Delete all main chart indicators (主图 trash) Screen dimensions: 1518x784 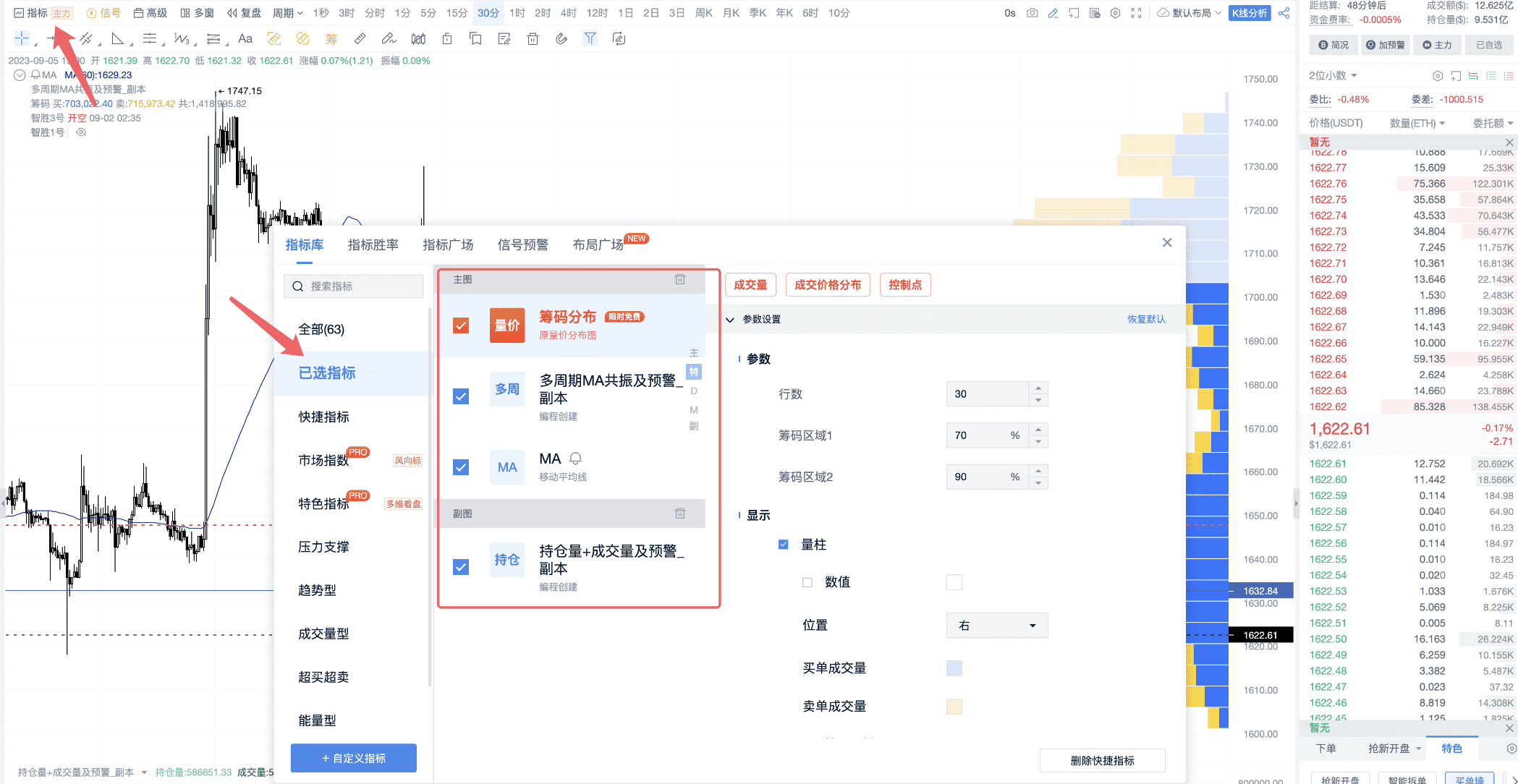(x=680, y=279)
